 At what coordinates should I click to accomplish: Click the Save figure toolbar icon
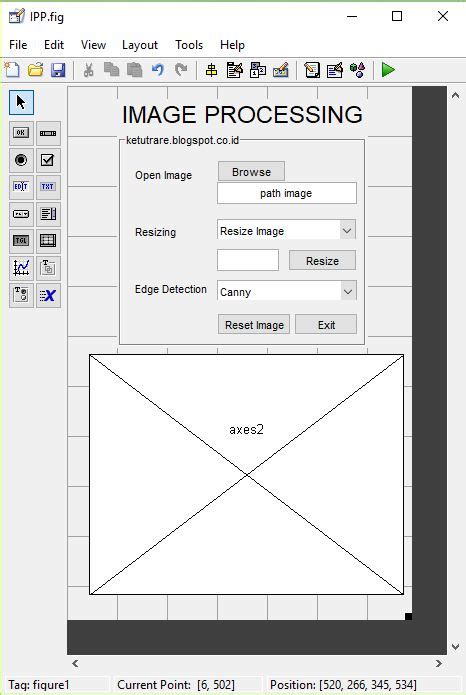[58, 70]
